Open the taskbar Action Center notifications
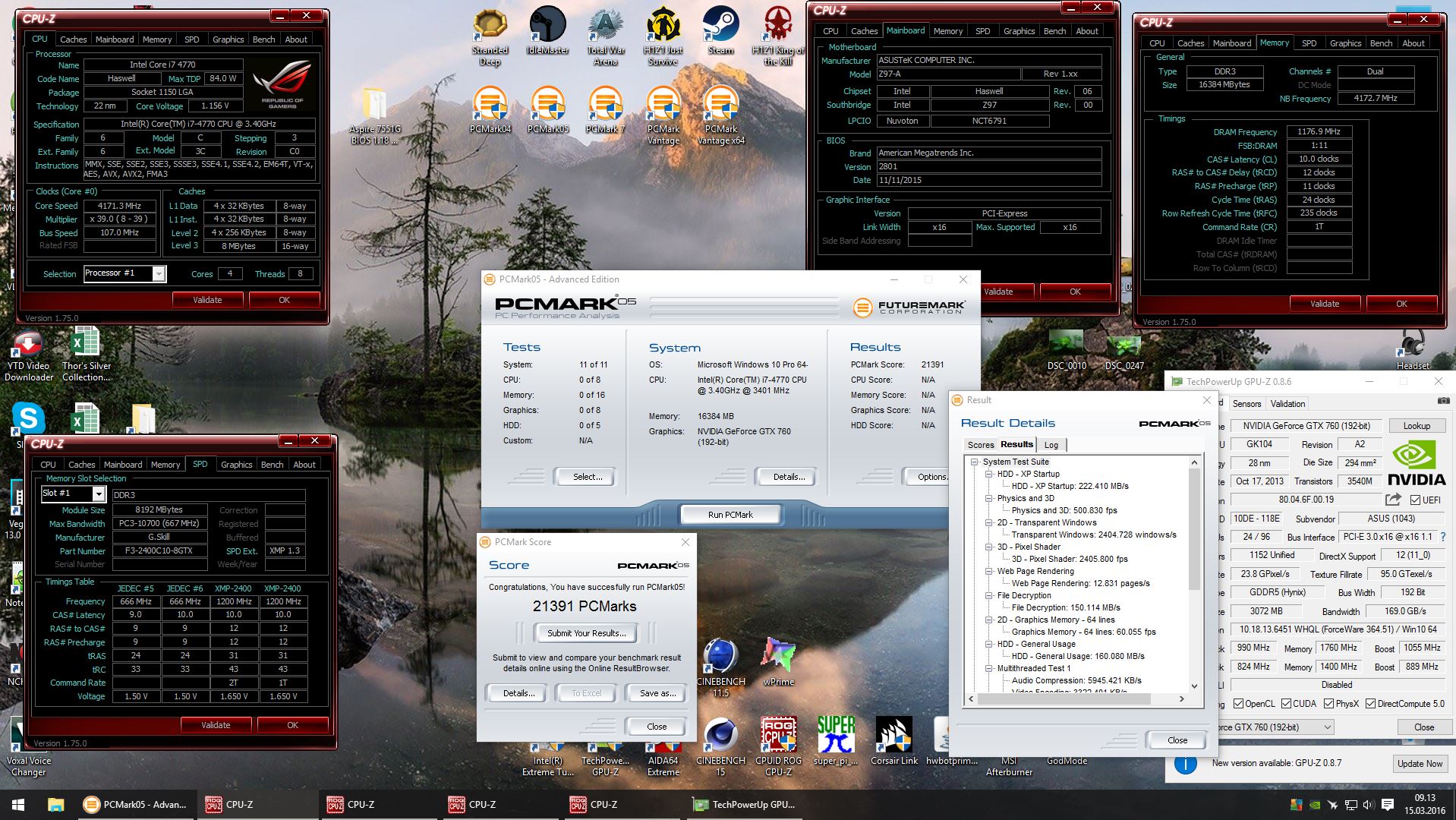The height and width of the screenshot is (820, 1456). tap(1388, 804)
